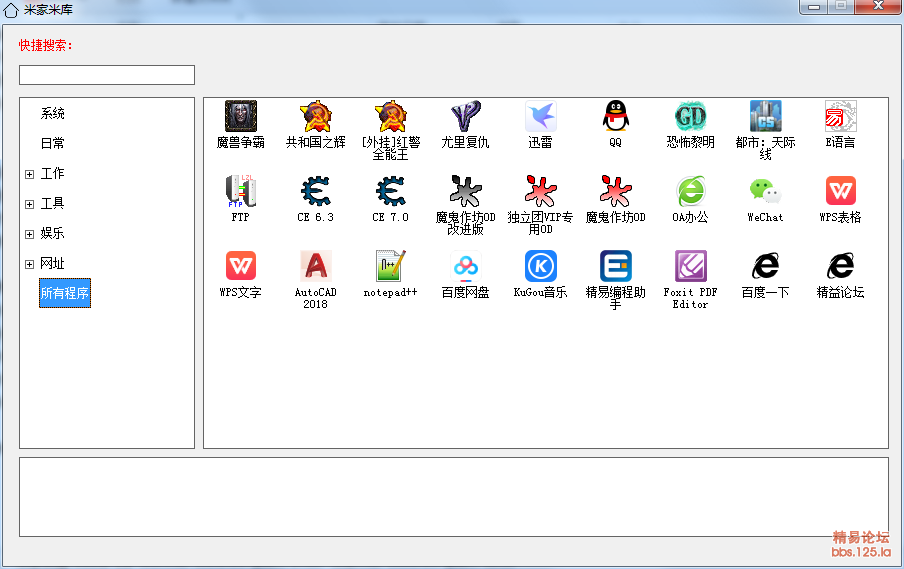Minimize the 米家米库 window
904x569 pixels.
814,6
